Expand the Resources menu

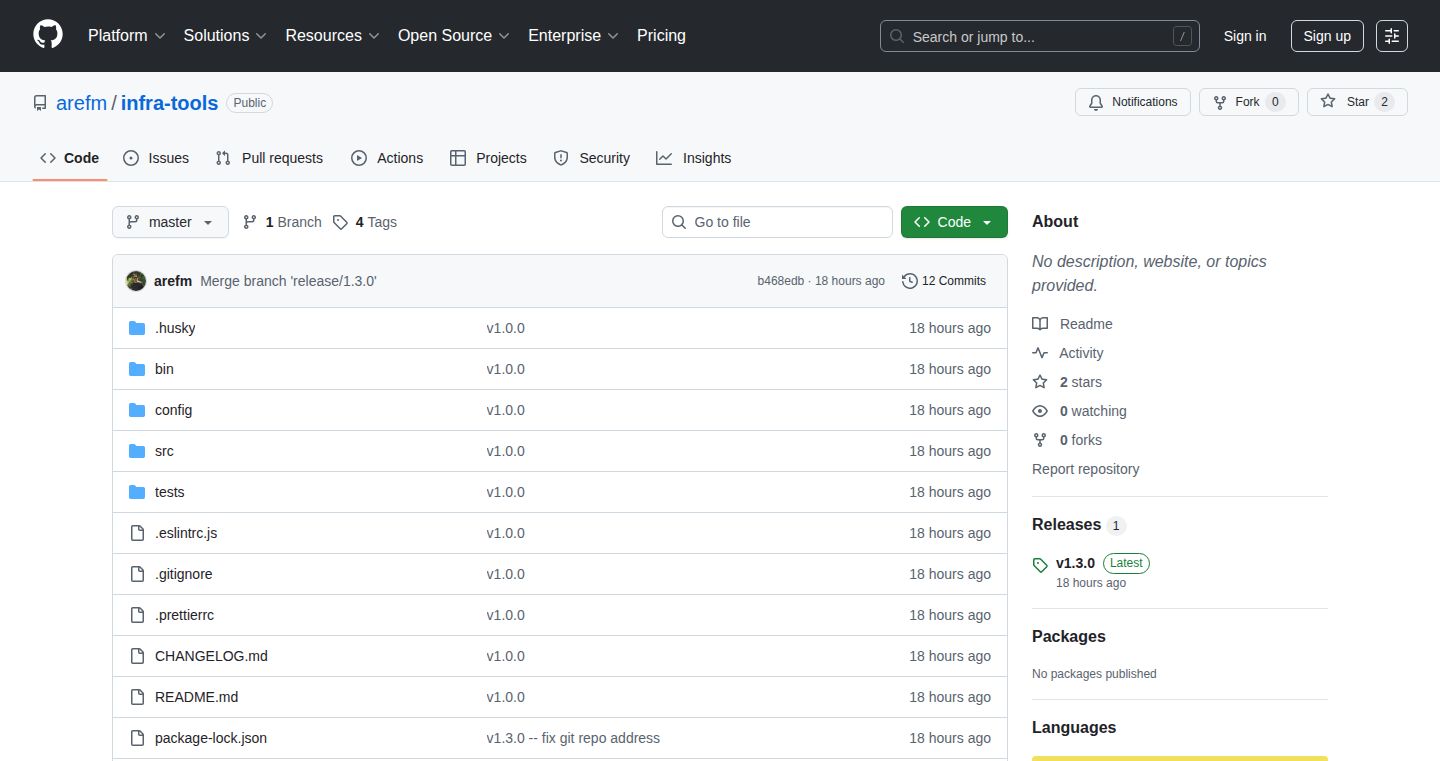tap(332, 35)
